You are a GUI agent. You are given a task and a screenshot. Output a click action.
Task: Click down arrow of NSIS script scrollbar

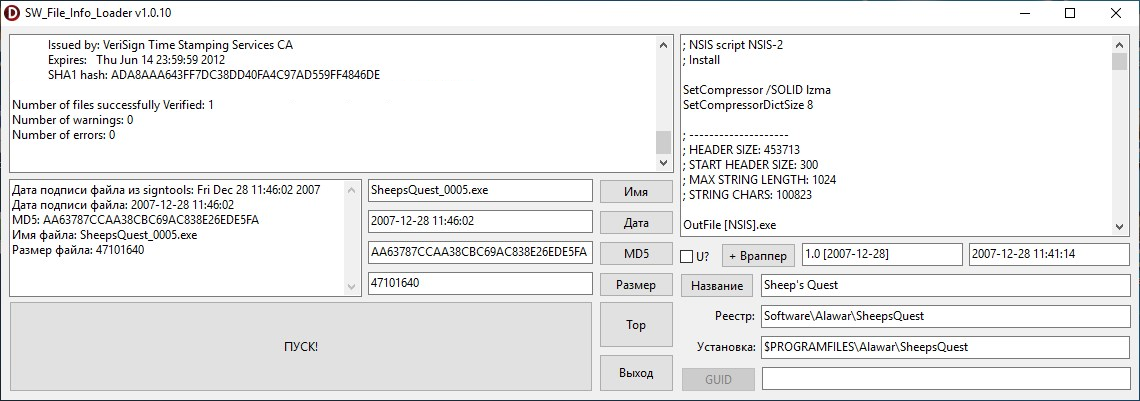pyautogui.click(x=1120, y=227)
